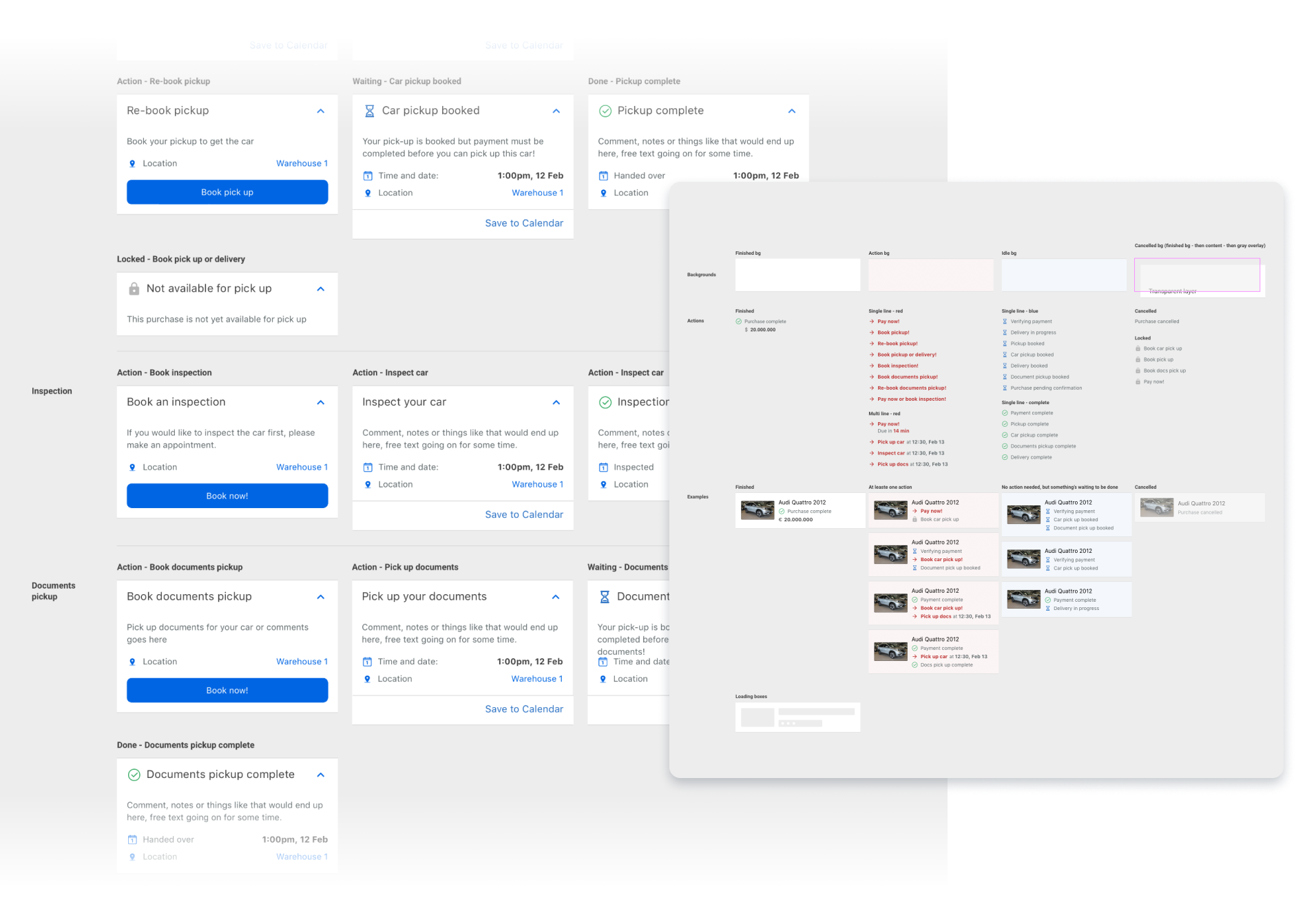Click hourglass icon next to Delivery in progress in action list

coord(1005,333)
